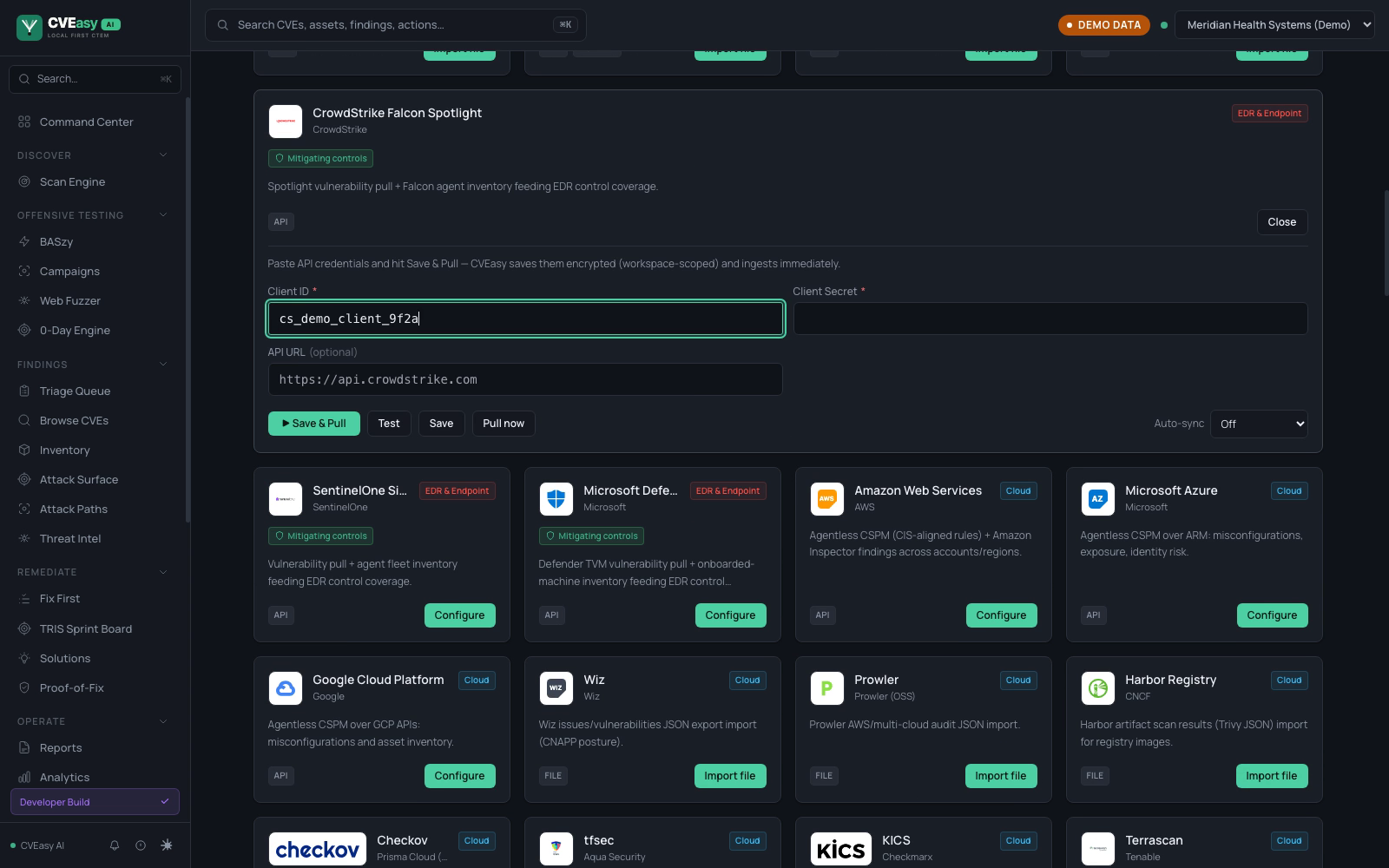Open the workspace selector Meridian Health Systems
This screenshot has width=1389, height=868.
pyautogui.click(x=1274, y=25)
